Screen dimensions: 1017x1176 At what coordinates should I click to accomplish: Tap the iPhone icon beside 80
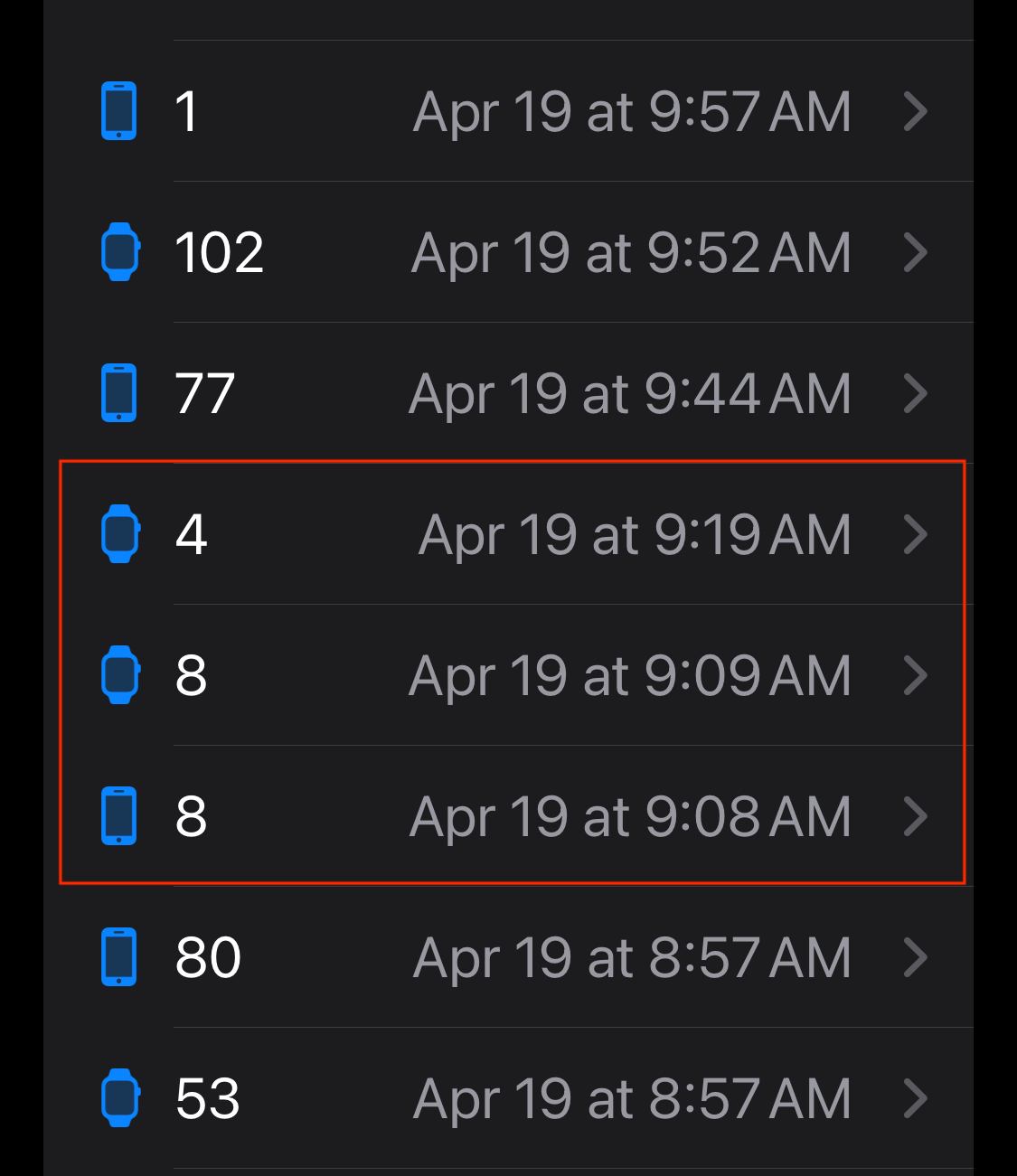pos(118,957)
